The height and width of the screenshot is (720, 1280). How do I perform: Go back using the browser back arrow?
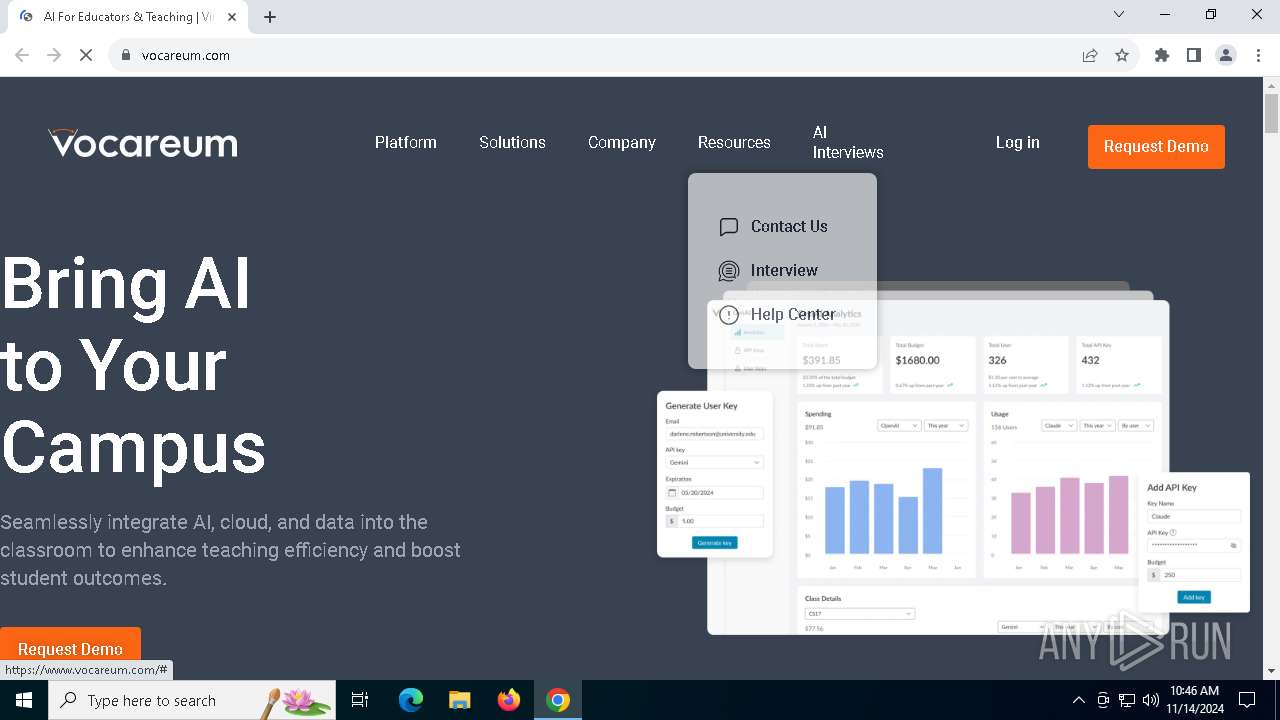(22, 55)
